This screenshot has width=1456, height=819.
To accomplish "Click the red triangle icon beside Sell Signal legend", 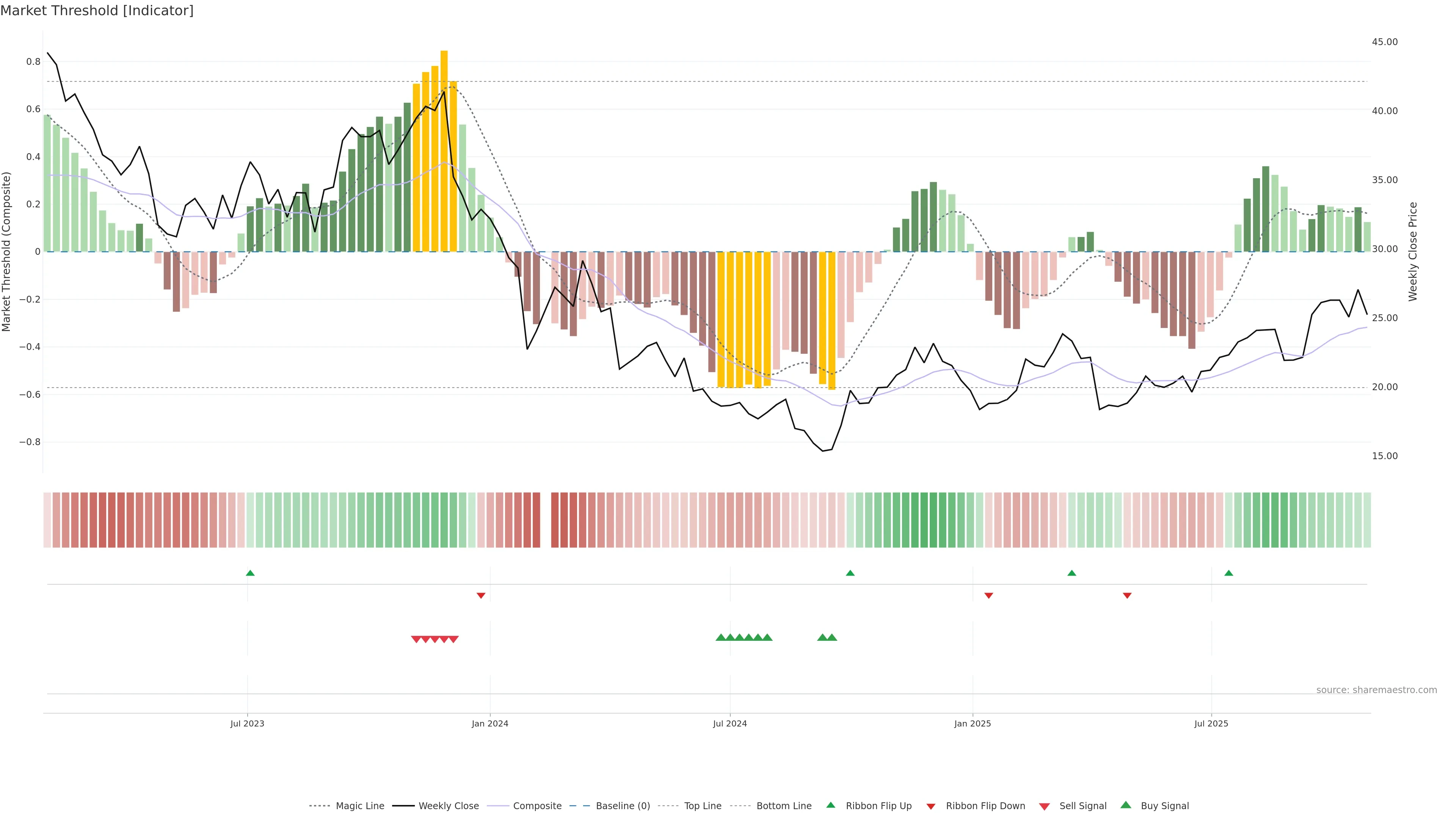I will point(1045,806).
